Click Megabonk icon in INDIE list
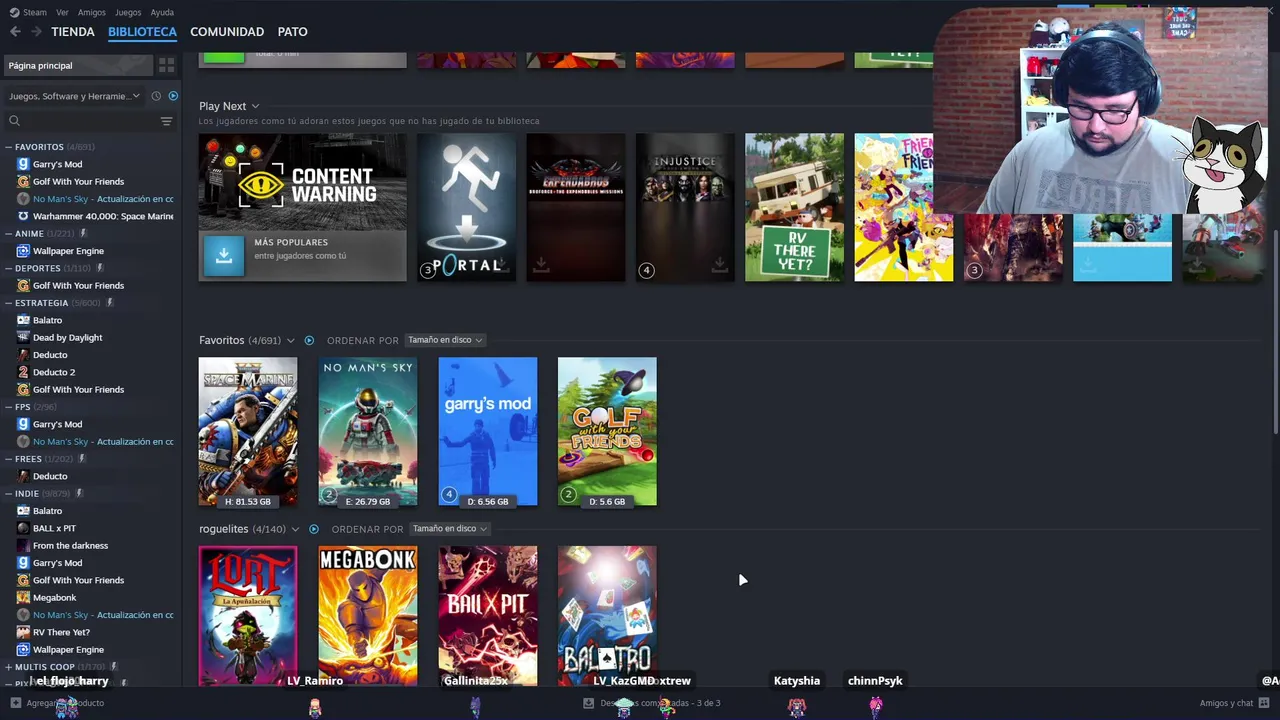 (24, 598)
